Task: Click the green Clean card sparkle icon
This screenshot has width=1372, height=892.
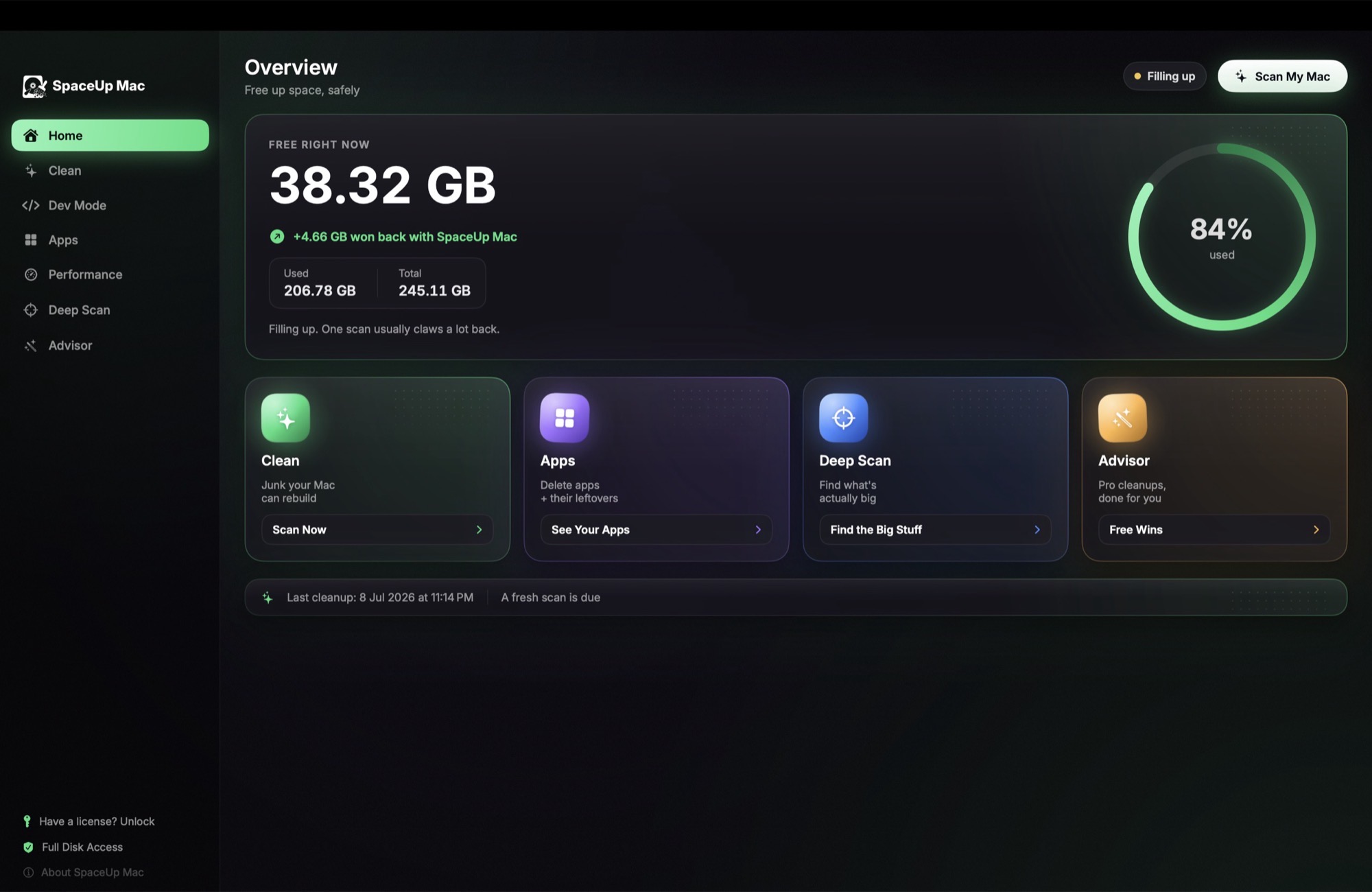Action: [x=285, y=418]
